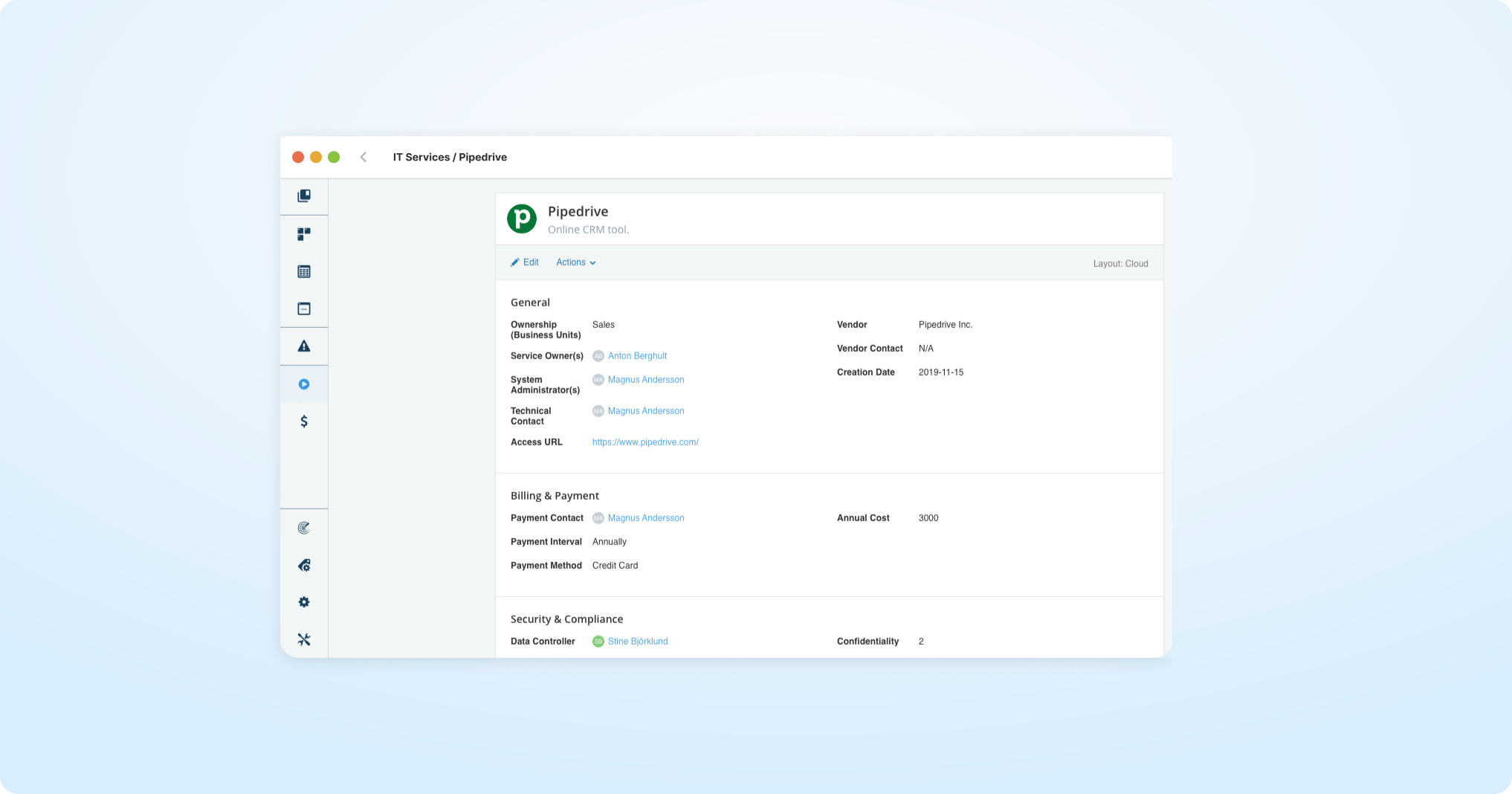
Task: Open Data Controller Stine Björklund link
Action: pyautogui.click(x=638, y=642)
